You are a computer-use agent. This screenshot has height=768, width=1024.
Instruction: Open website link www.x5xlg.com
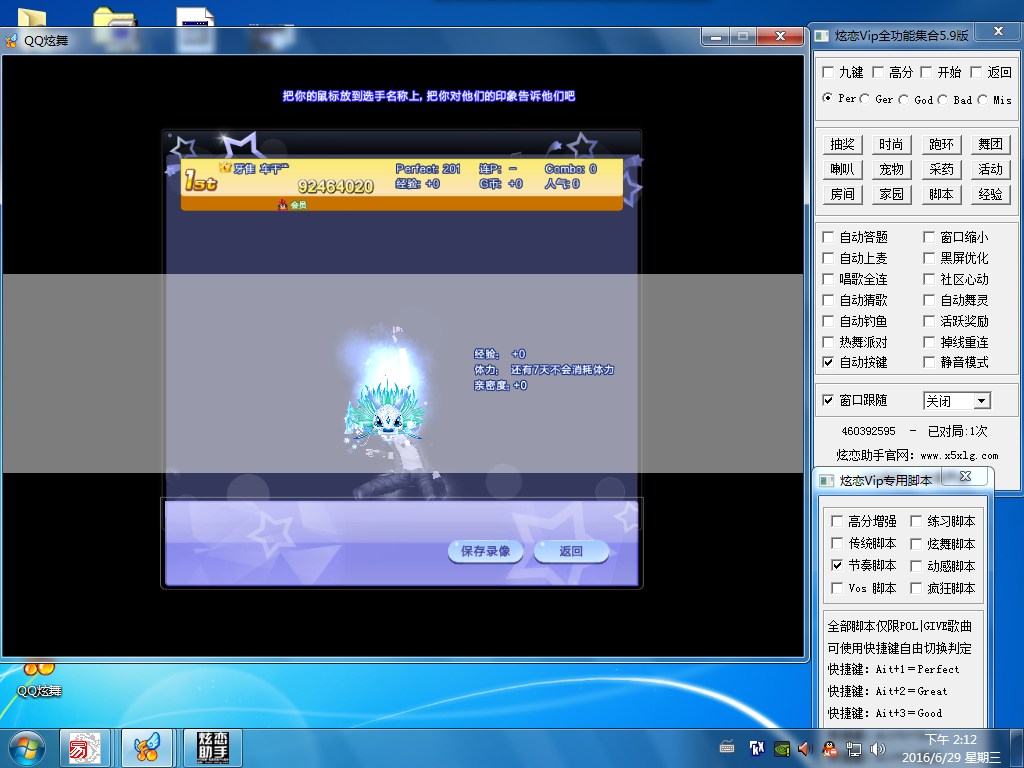point(959,456)
